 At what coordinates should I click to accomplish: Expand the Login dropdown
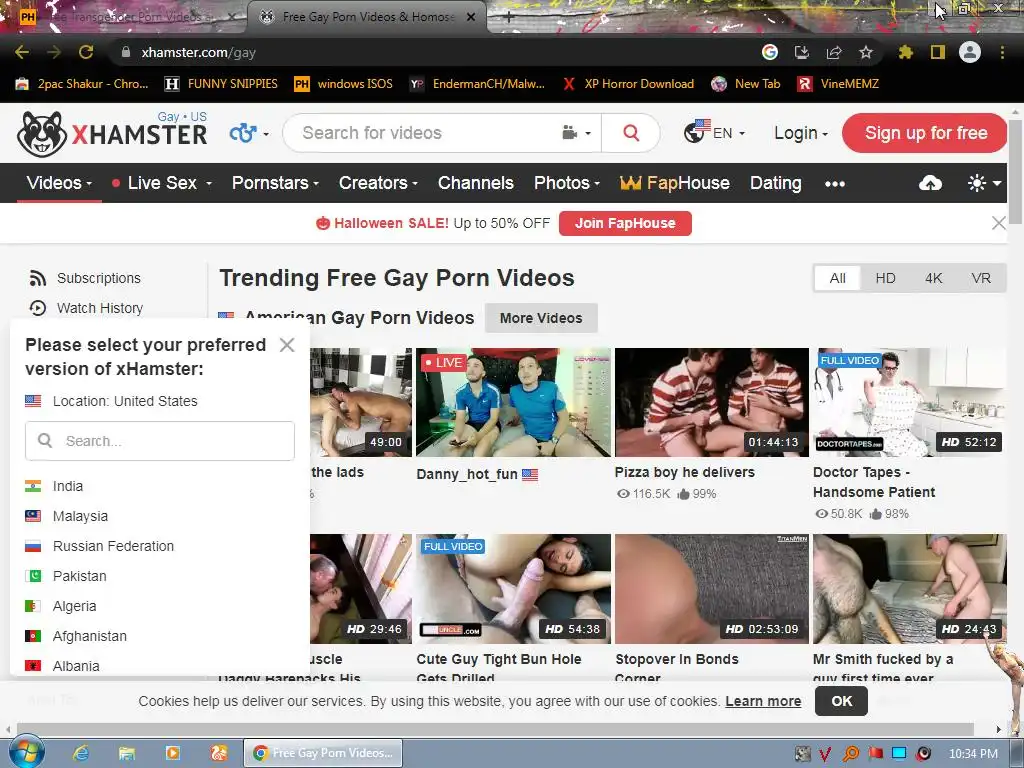coord(801,133)
